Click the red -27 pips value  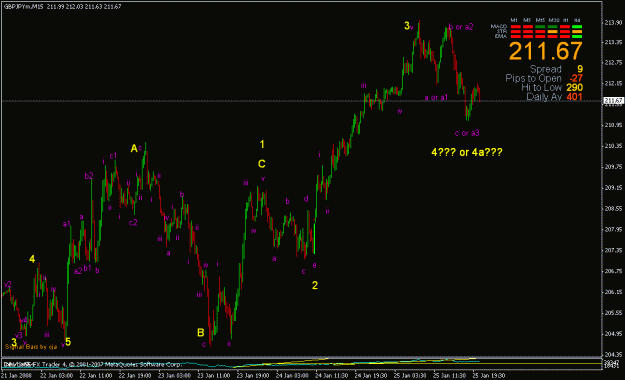point(576,78)
